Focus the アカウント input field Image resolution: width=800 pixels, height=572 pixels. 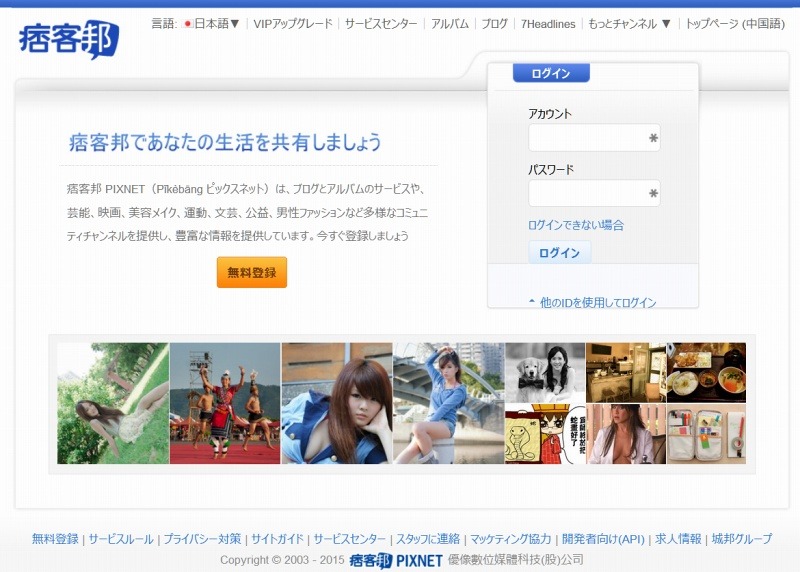587,138
